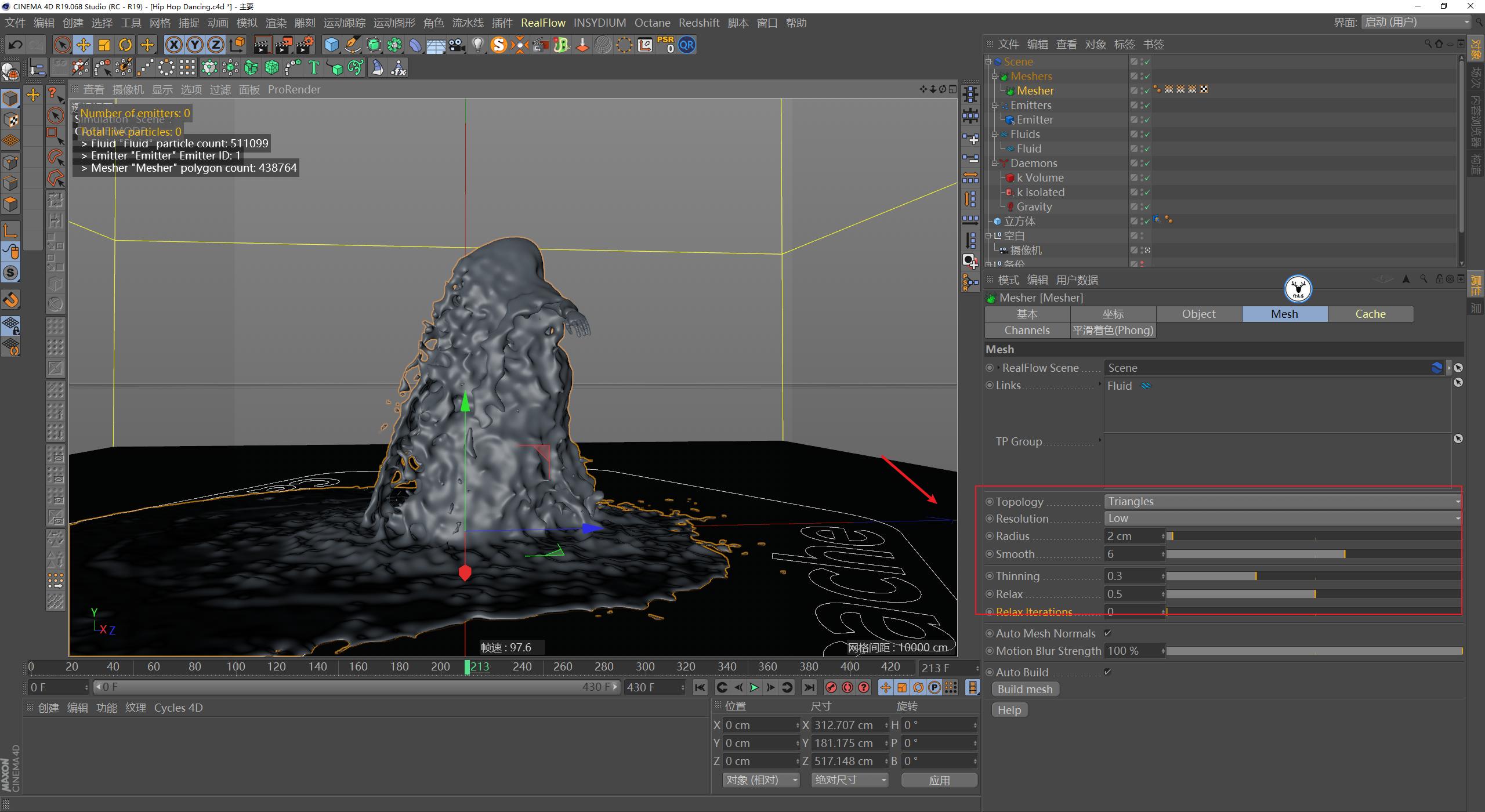Screen dimensions: 1485x812
Task: Switch to the Cache tab in Mesher attributes
Action: coord(1370,313)
